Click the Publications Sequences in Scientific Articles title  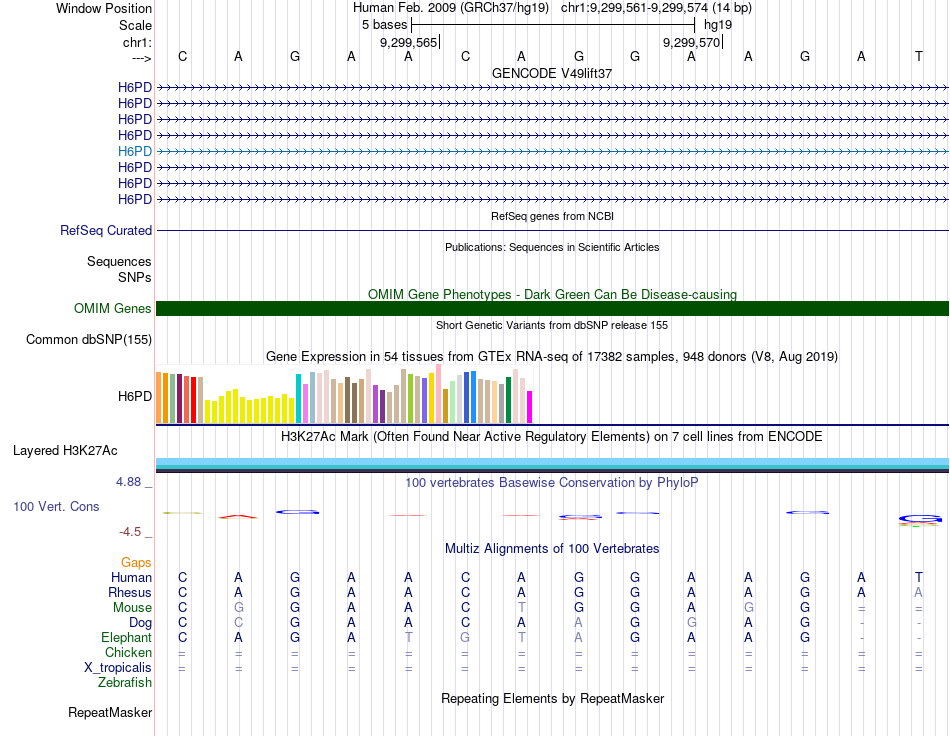click(x=552, y=247)
